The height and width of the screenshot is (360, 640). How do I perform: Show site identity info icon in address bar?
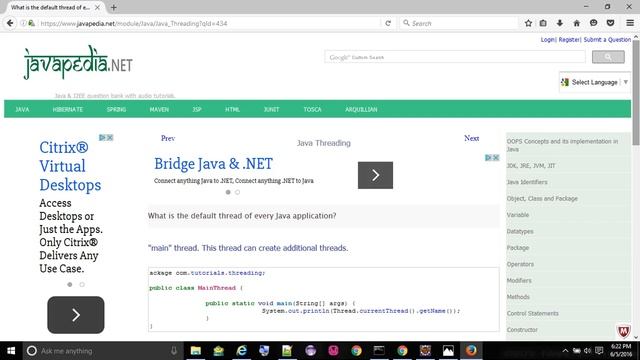(x=23, y=23)
